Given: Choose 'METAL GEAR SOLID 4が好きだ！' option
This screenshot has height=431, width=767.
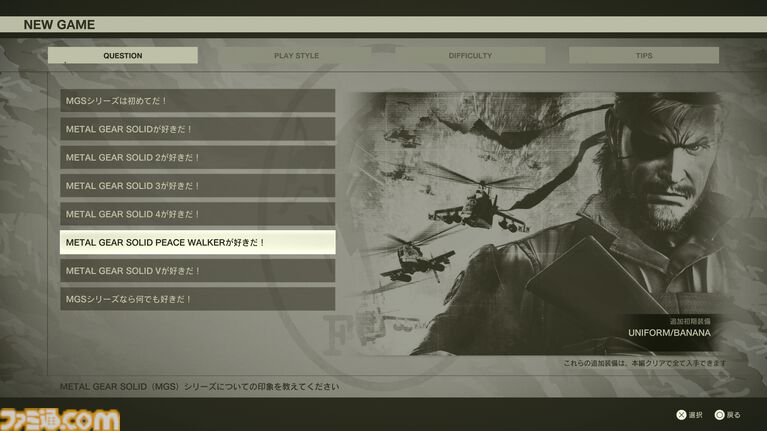Looking at the screenshot, I should pyautogui.click(x=198, y=214).
